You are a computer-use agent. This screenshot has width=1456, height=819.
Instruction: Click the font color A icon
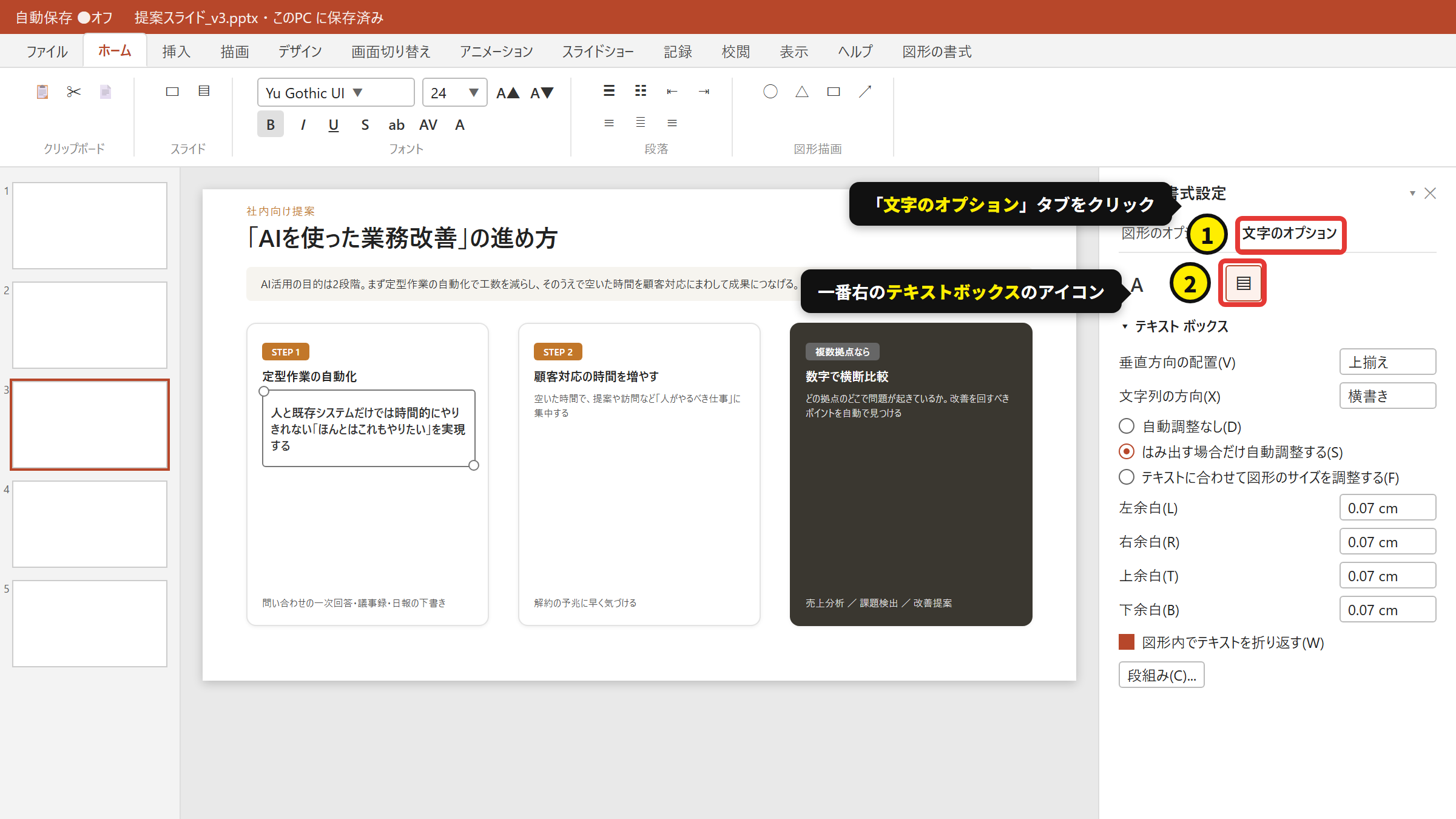pos(460,124)
